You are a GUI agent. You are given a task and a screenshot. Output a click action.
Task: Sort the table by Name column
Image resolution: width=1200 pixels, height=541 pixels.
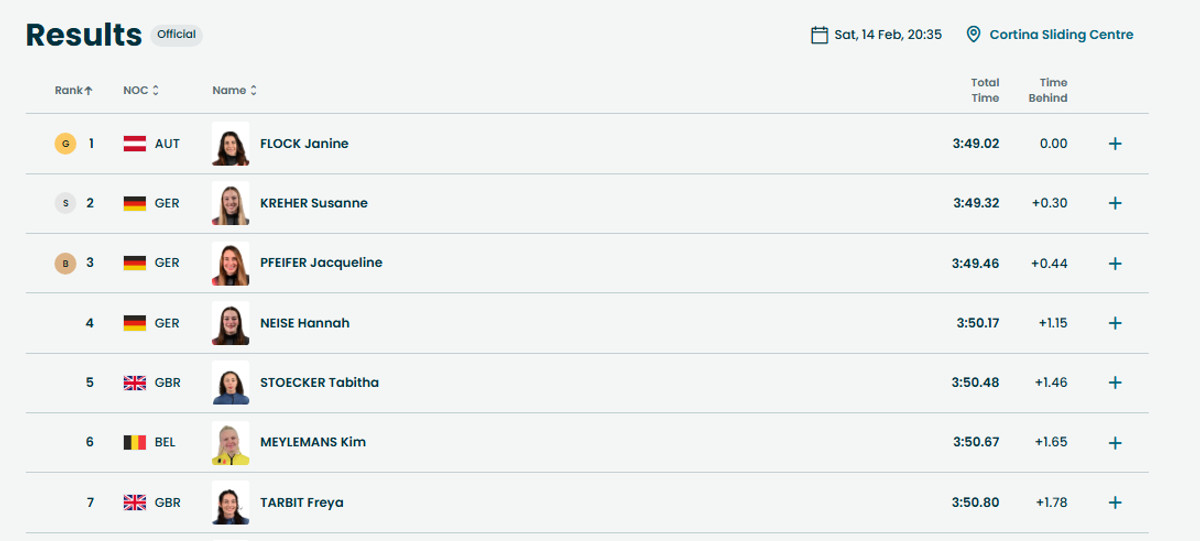[234, 90]
